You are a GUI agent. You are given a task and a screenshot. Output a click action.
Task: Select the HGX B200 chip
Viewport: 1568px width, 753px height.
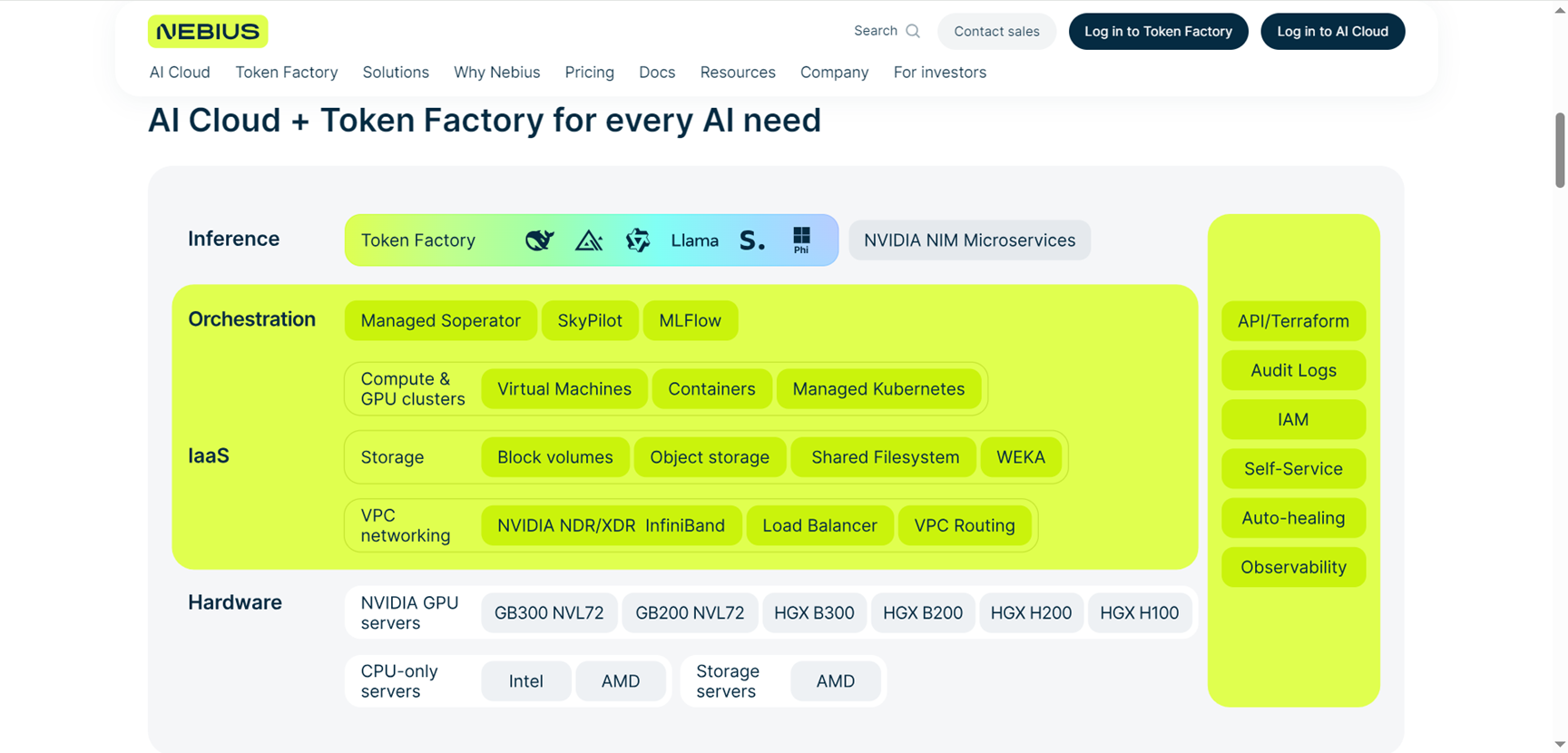coord(923,613)
